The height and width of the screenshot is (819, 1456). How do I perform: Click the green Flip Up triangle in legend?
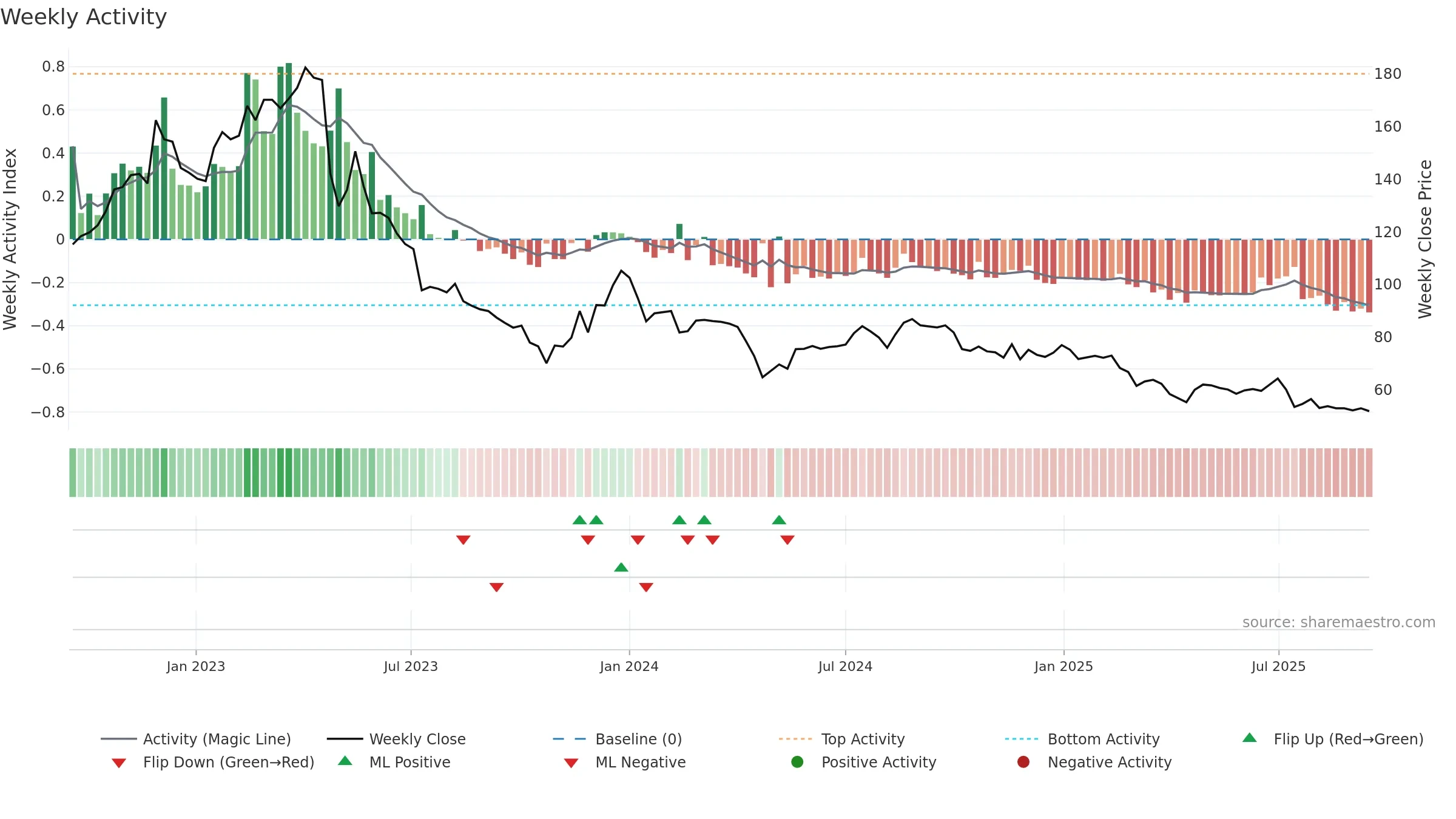tap(1250, 738)
